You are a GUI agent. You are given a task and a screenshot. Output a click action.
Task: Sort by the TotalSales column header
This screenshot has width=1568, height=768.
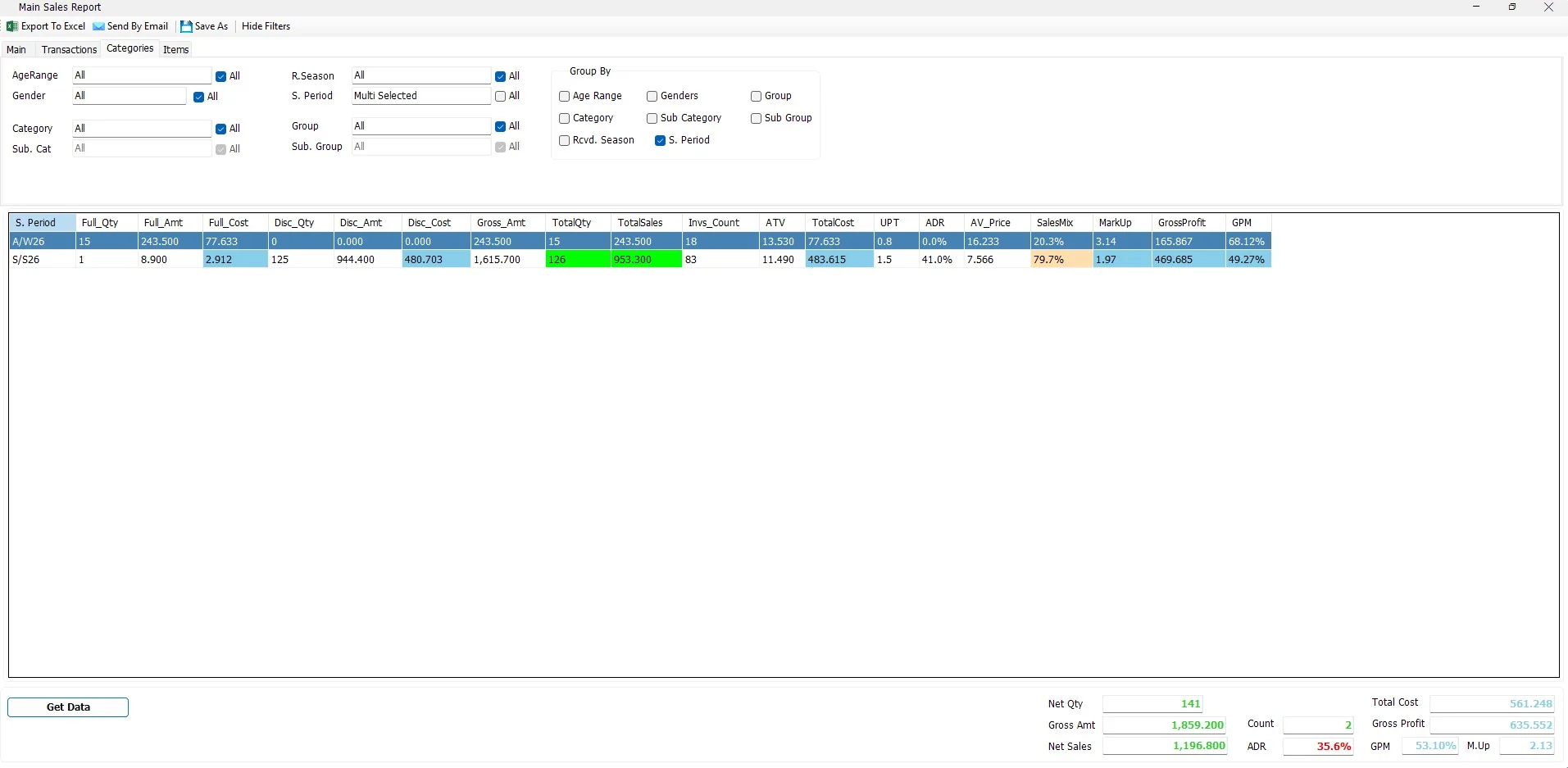(x=646, y=223)
